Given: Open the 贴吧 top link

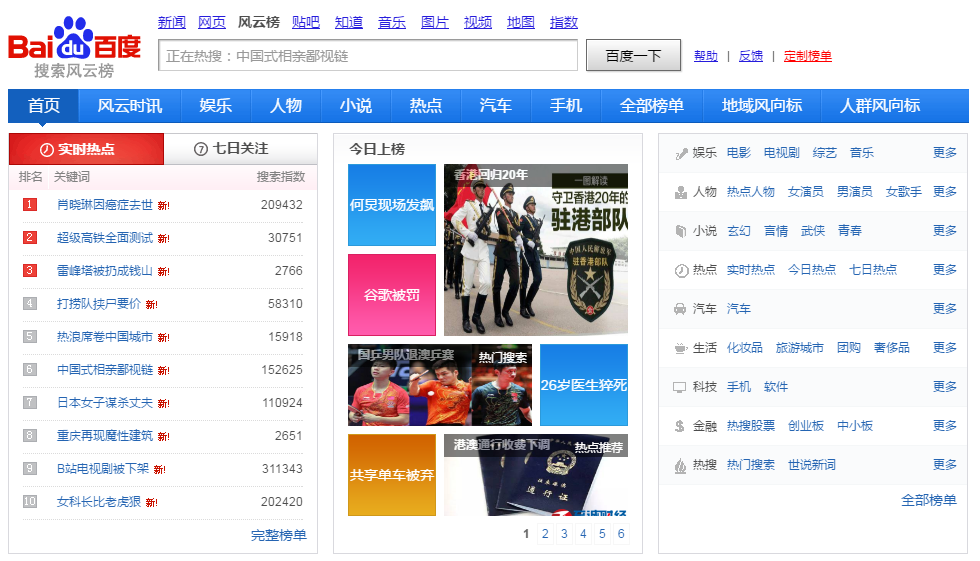Looking at the screenshot, I should pos(306,22).
